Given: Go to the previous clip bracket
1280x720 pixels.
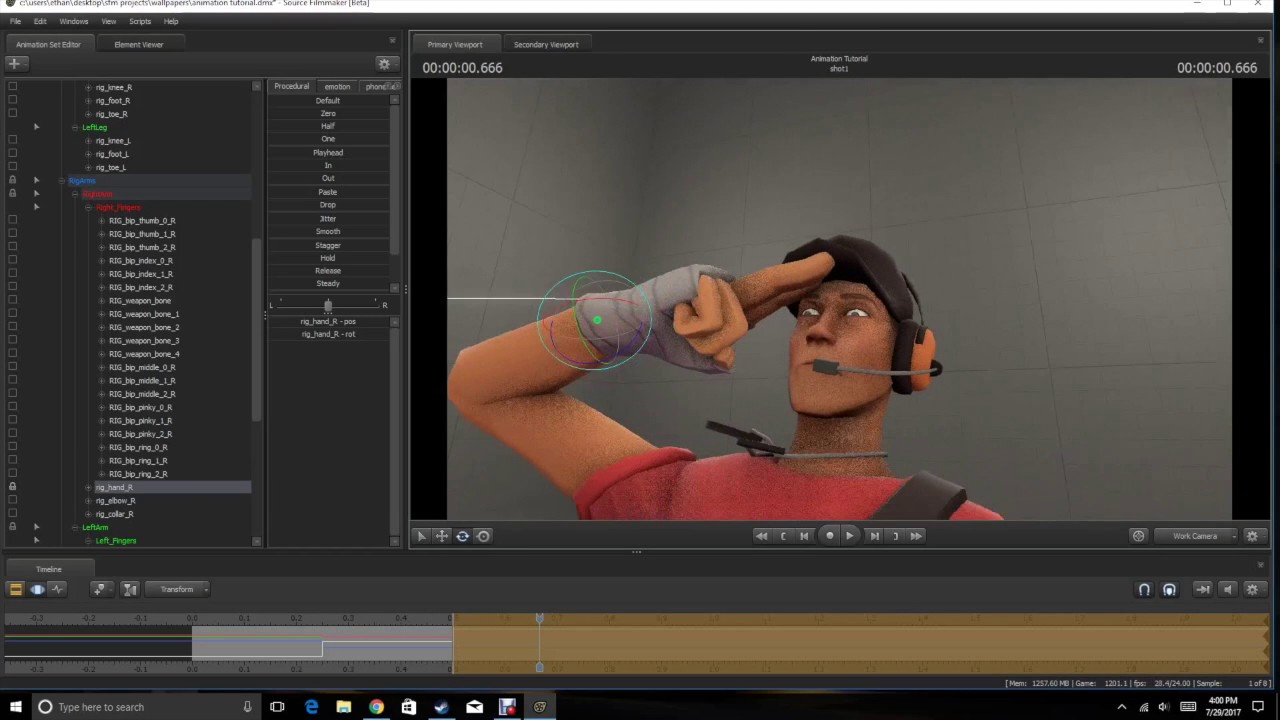Looking at the screenshot, I should 783,536.
